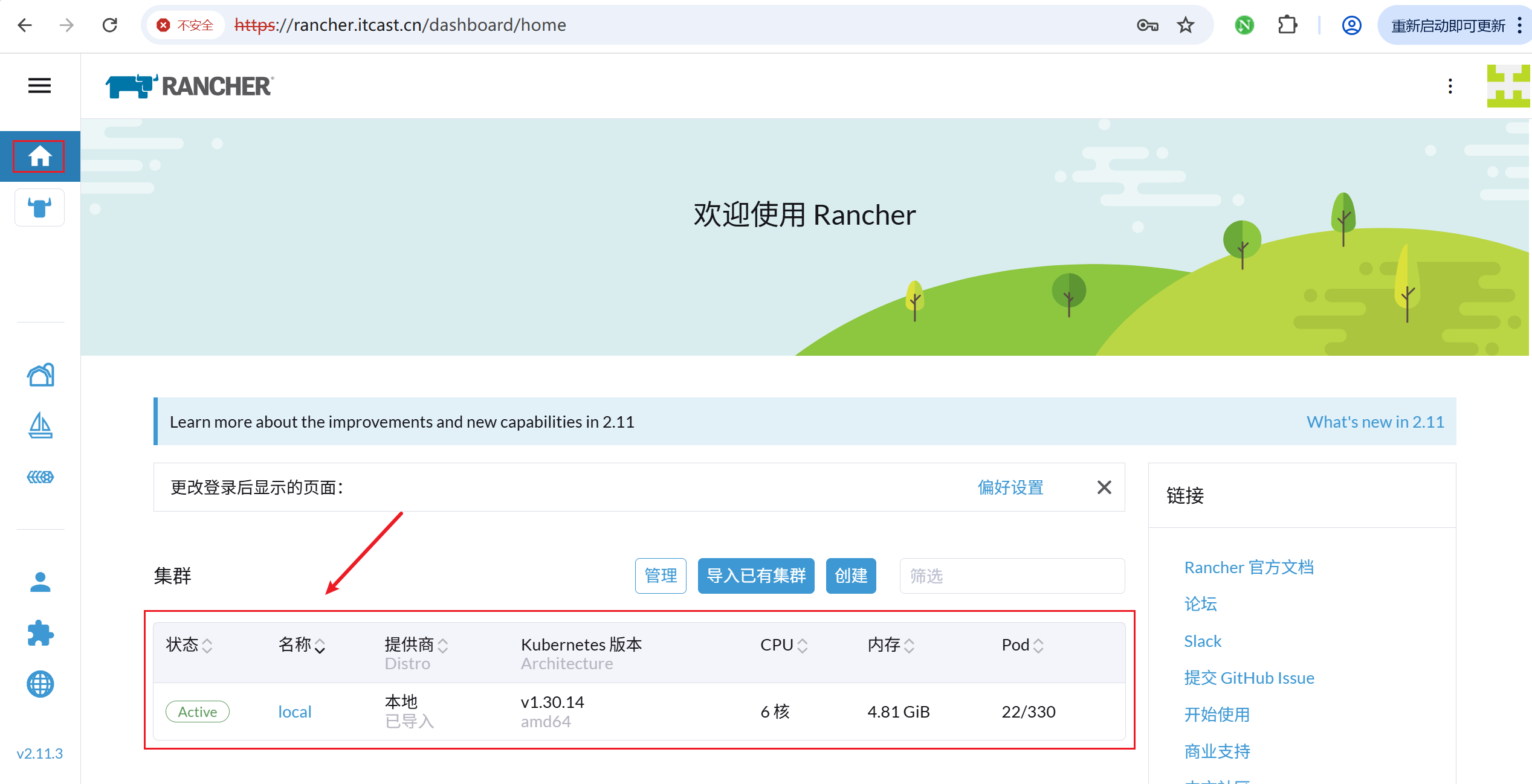Open Users & Authentication person icon
1532x784 pixels.
coord(40,582)
